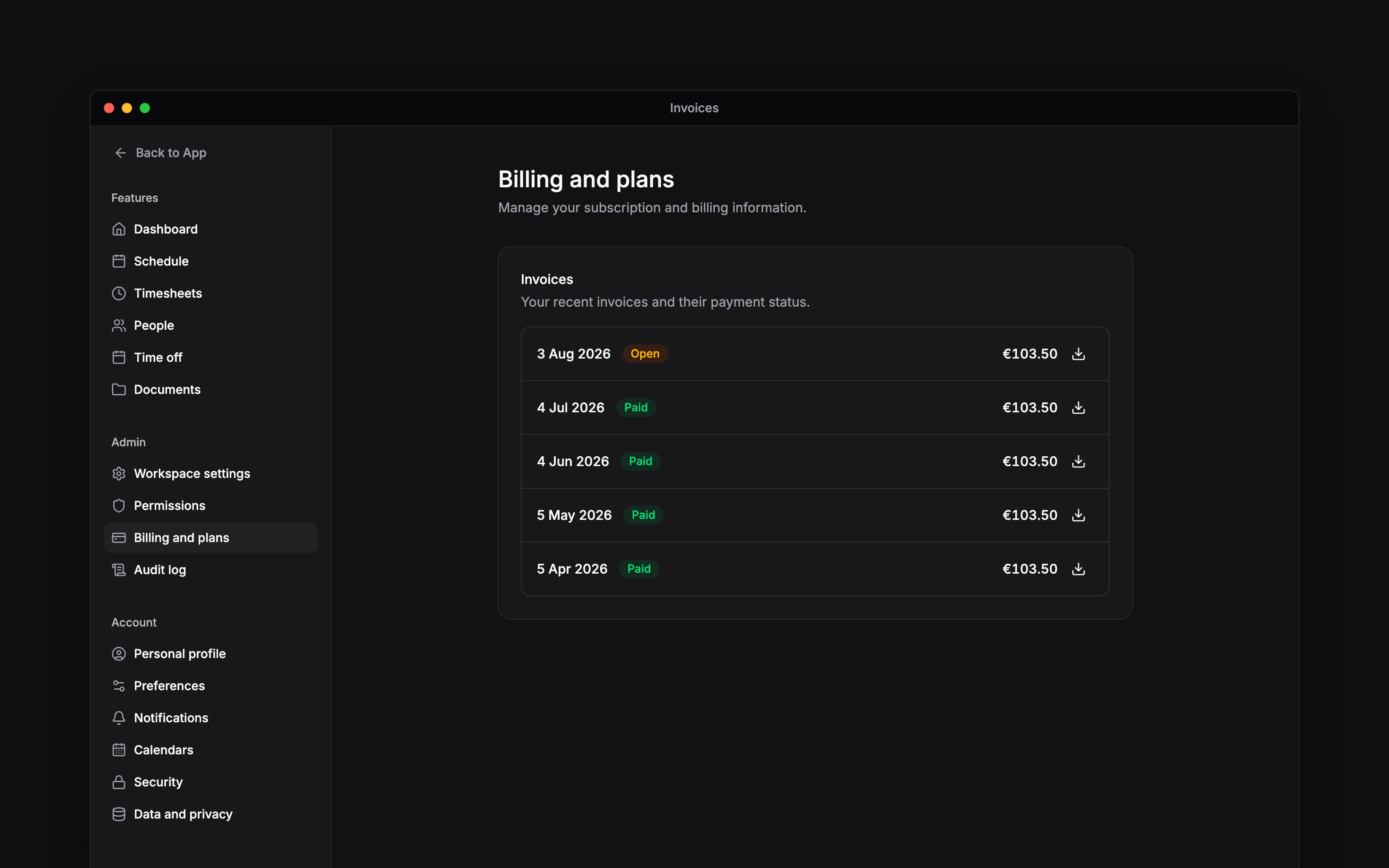Close the window with red button
Screen dimensions: 1389x868
click(109, 108)
